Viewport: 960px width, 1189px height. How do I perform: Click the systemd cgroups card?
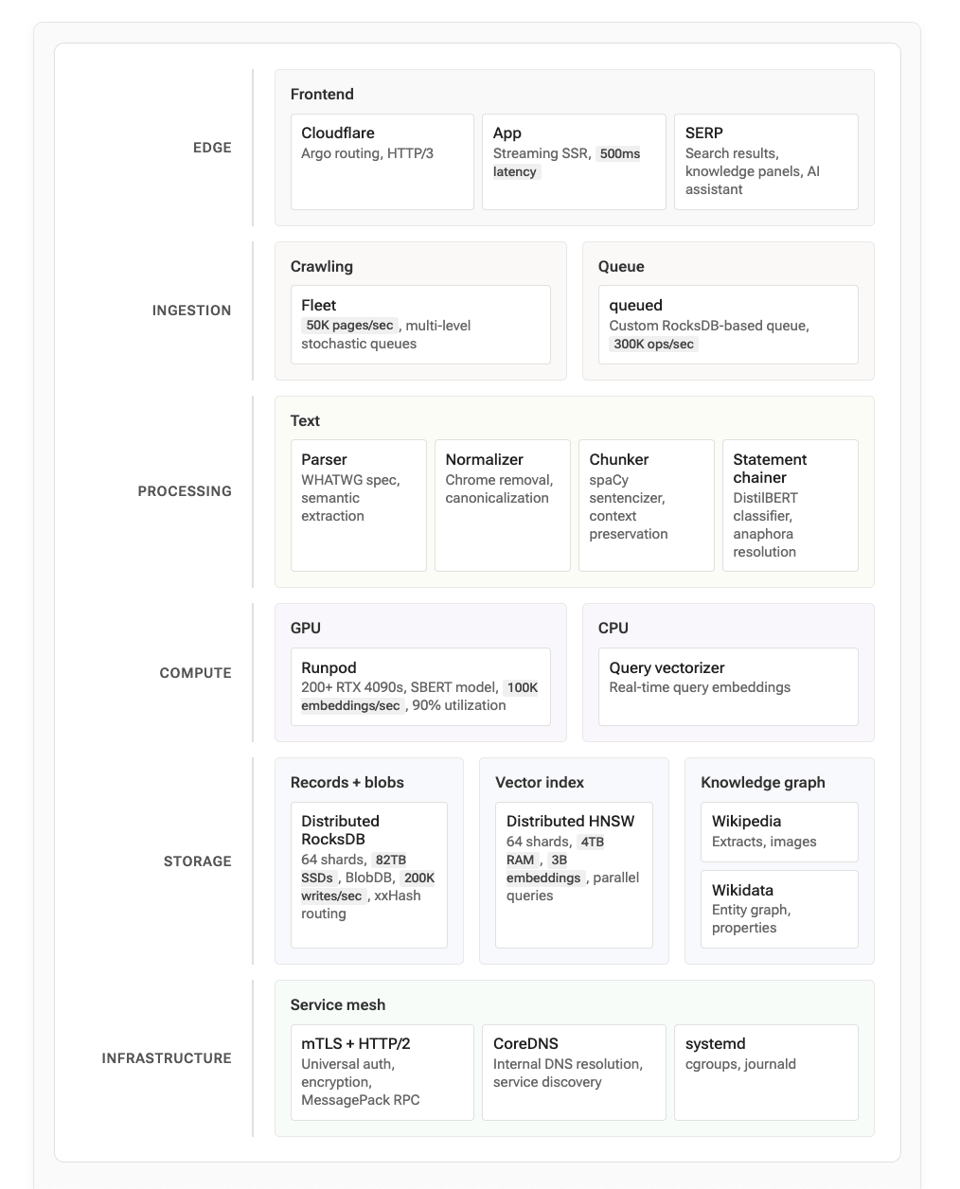(x=765, y=1071)
